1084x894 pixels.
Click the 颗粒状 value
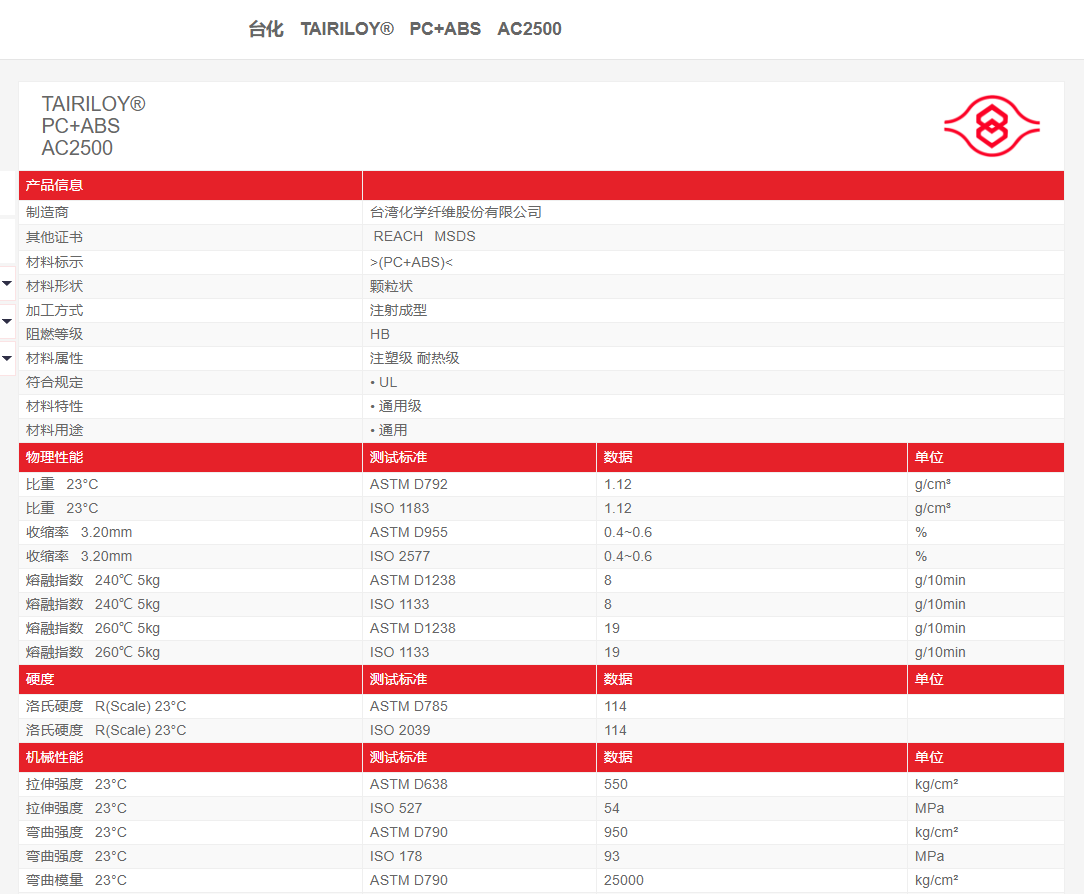391,286
